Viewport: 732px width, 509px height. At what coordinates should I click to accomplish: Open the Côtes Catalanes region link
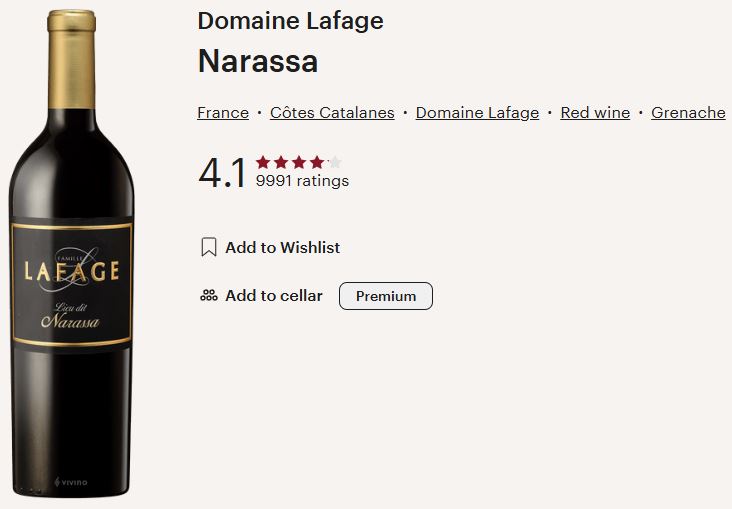coord(332,113)
